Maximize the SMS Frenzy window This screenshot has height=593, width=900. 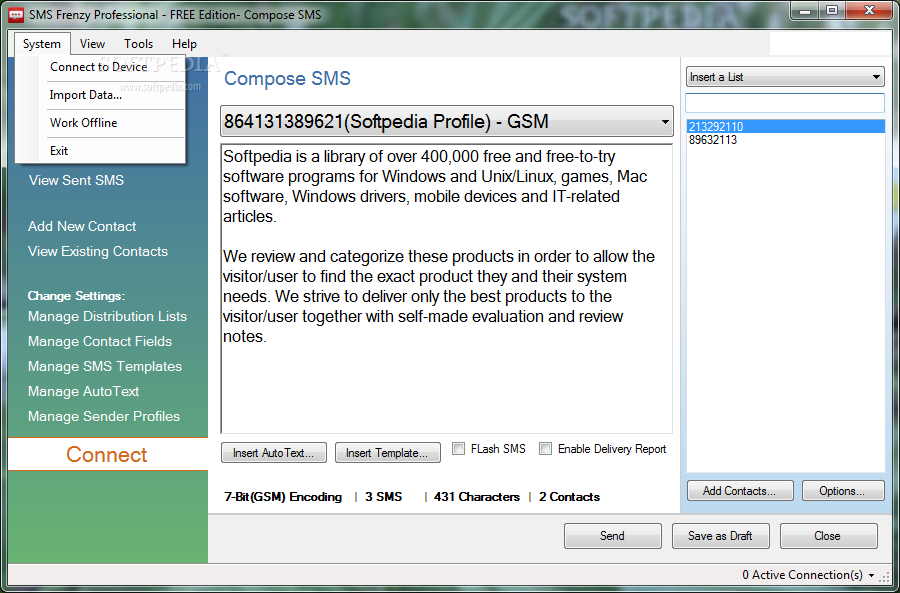pos(832,10)
